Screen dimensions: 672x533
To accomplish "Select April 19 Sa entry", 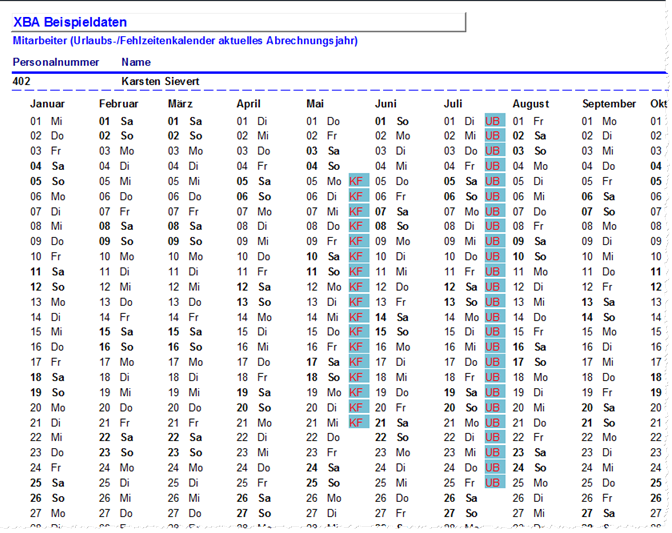I will [254, 392].
